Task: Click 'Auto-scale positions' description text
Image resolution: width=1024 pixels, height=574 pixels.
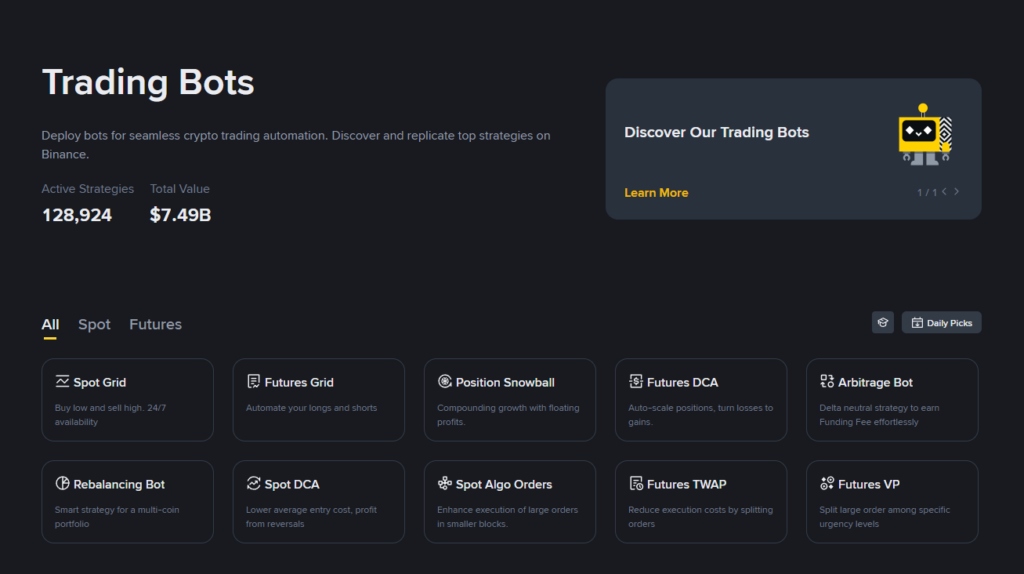Action: (701, 415)
